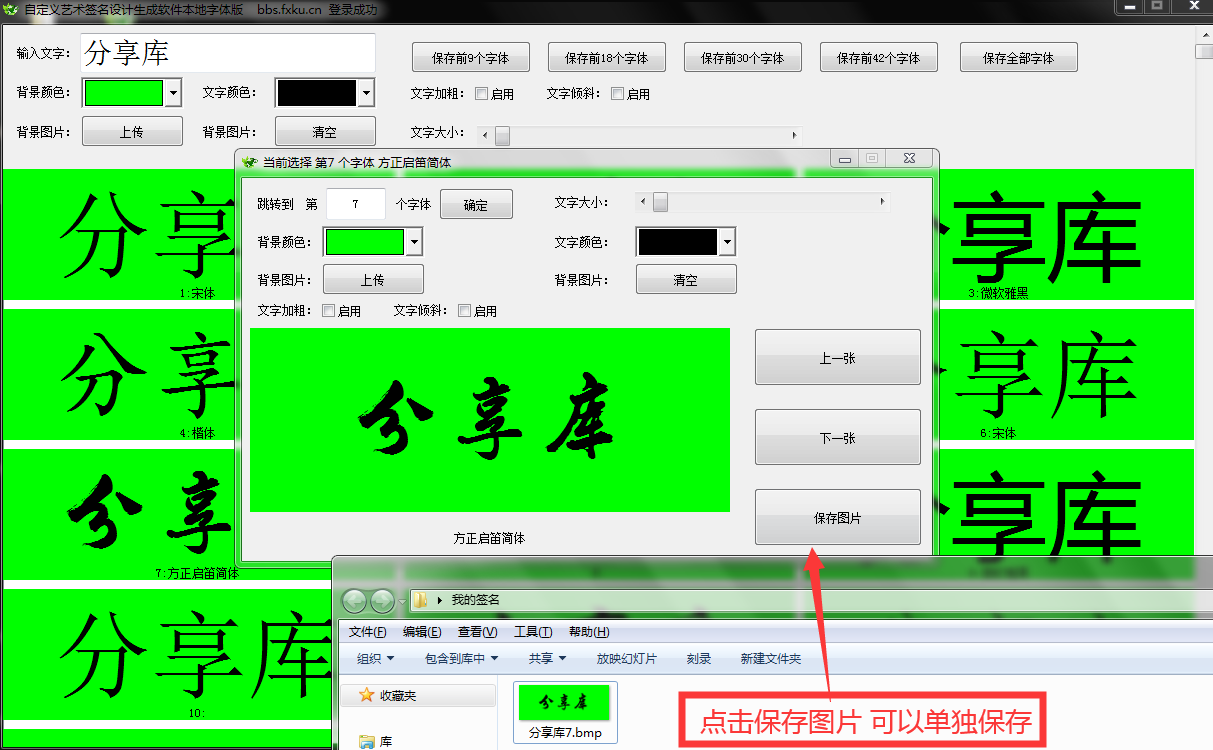The image size is (1213, 750).
Task: Enable the italic checkbox in the font dialog
Action: 464,311
